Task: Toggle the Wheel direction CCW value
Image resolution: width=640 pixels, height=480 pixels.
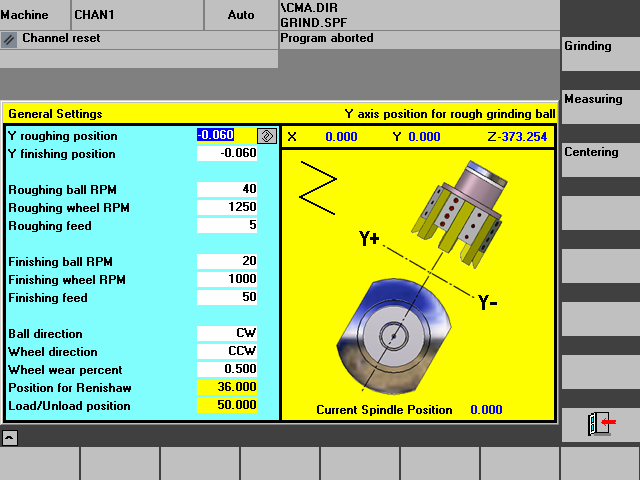Action: (x=227, y=351)
